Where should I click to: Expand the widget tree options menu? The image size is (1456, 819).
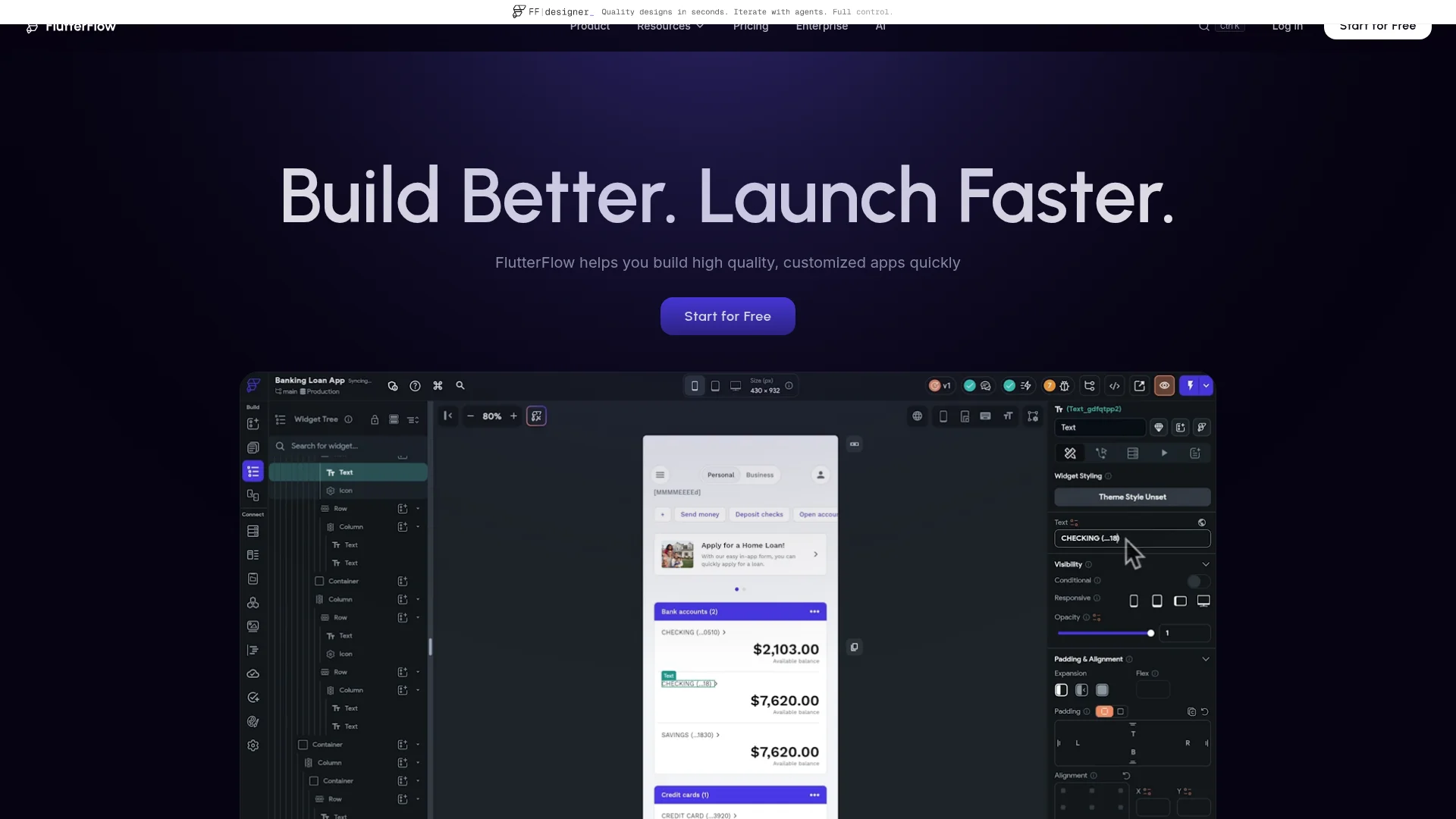[x=413, y=419]
